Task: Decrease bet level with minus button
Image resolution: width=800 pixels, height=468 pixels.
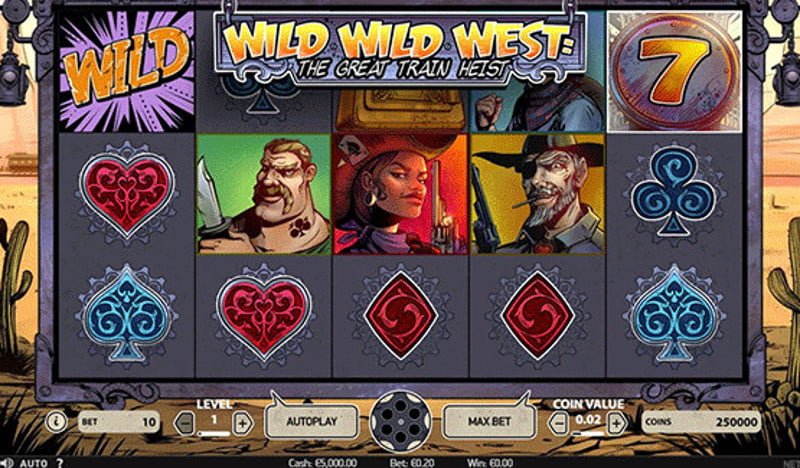Action: click(x=185, y=423)
